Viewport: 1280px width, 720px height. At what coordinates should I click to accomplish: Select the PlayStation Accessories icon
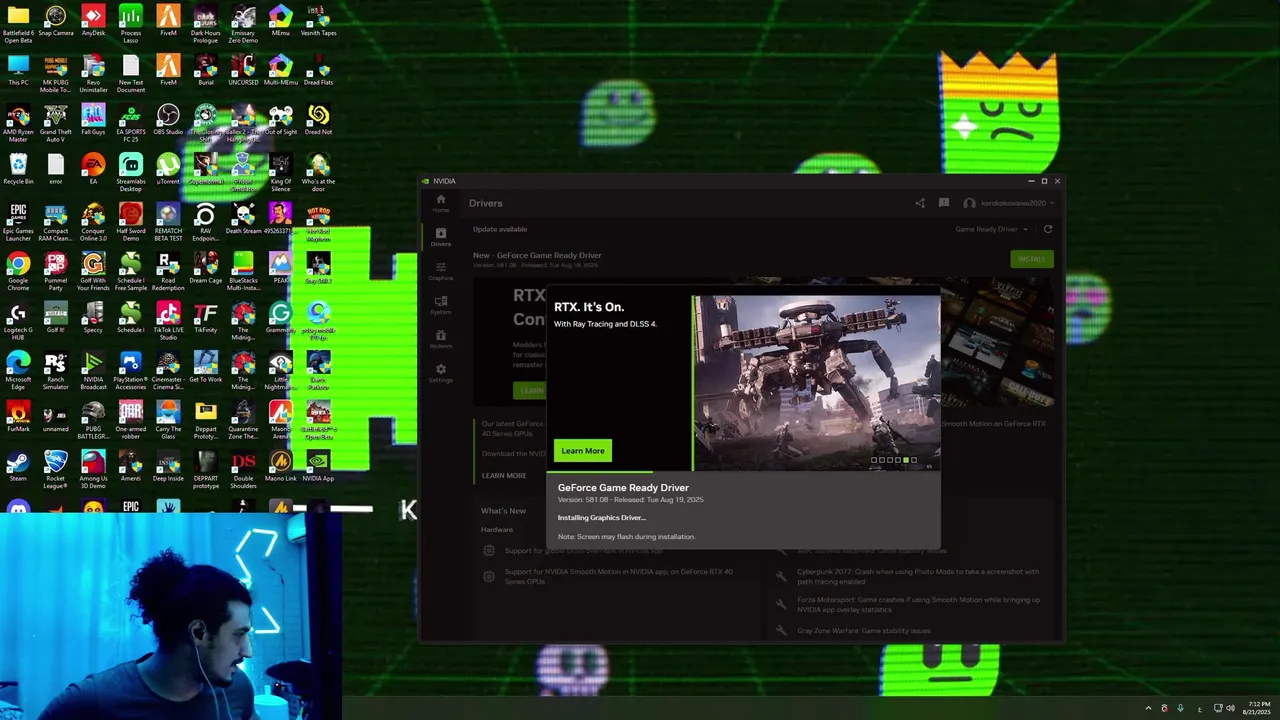[x=131, y=371]
